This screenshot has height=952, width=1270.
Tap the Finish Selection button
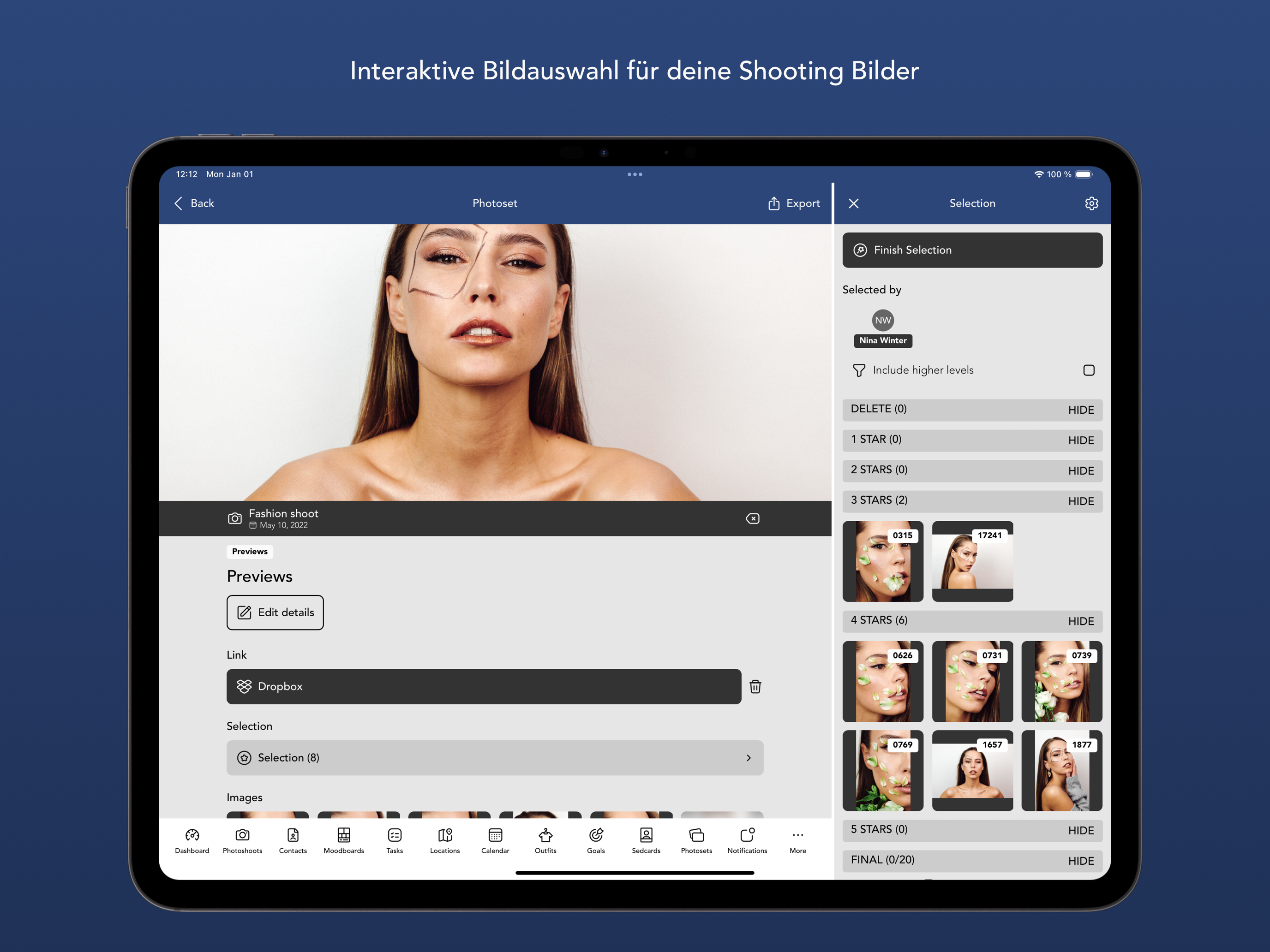click(x=972, y=250)
